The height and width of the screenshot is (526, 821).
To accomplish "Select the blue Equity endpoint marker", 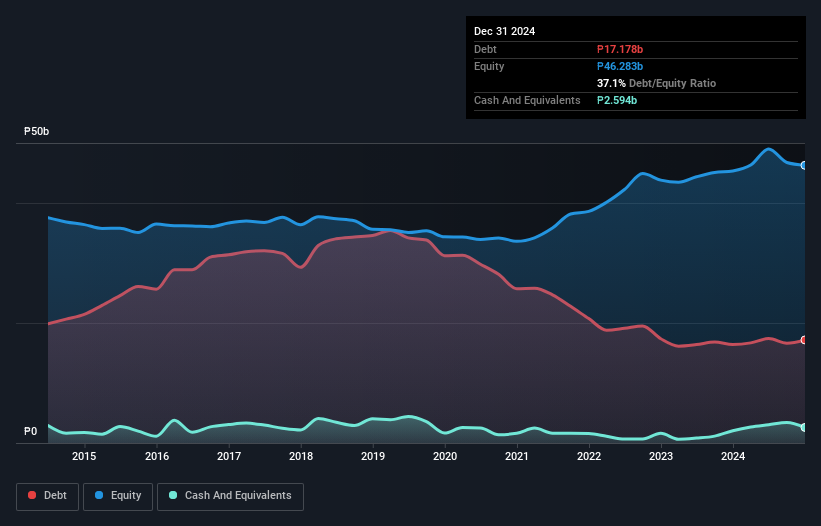I will point(804,165).
